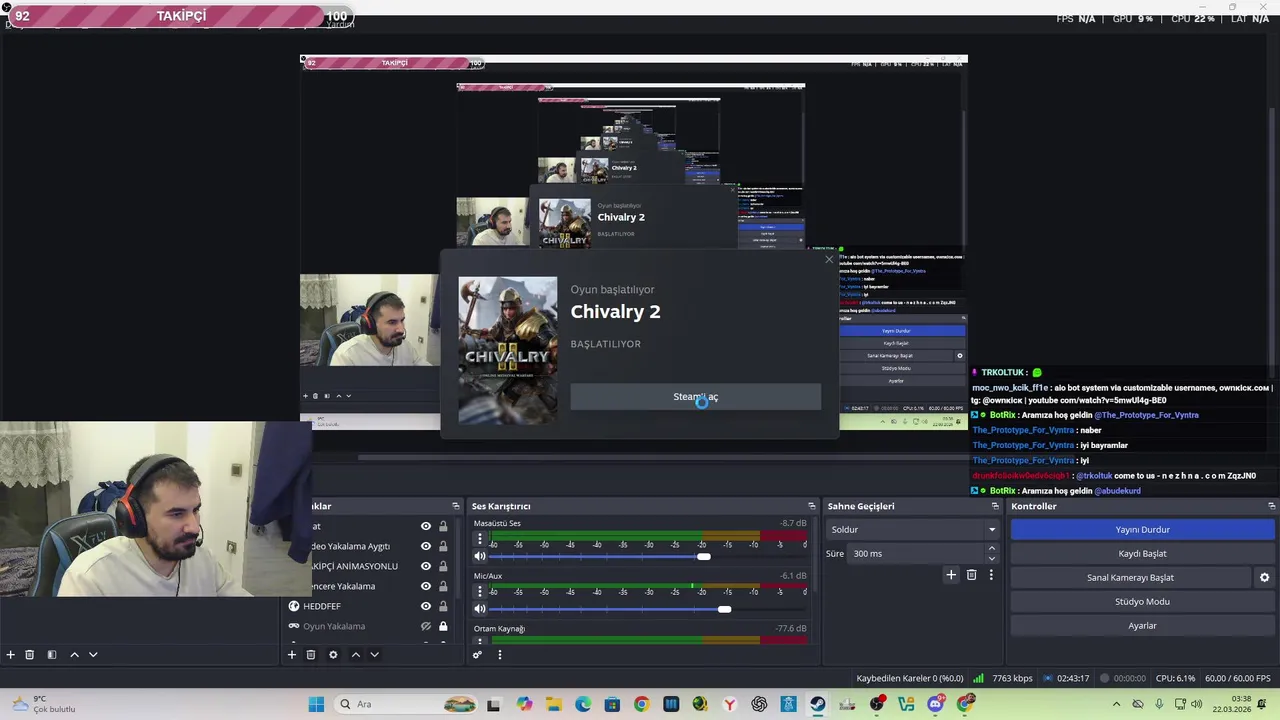Enable Stüdyo Modu
This screenshot has width=1280, height=720.
click(1142, 602)
